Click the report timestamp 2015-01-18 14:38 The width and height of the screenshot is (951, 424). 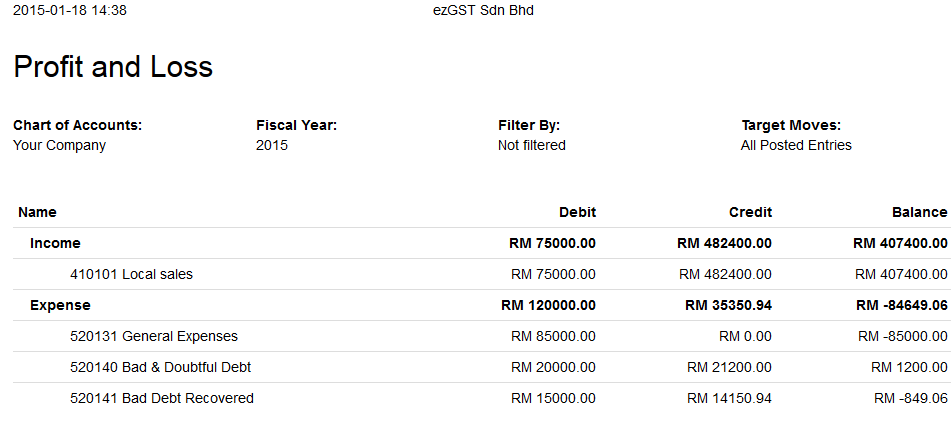click(x=70, y=10)
